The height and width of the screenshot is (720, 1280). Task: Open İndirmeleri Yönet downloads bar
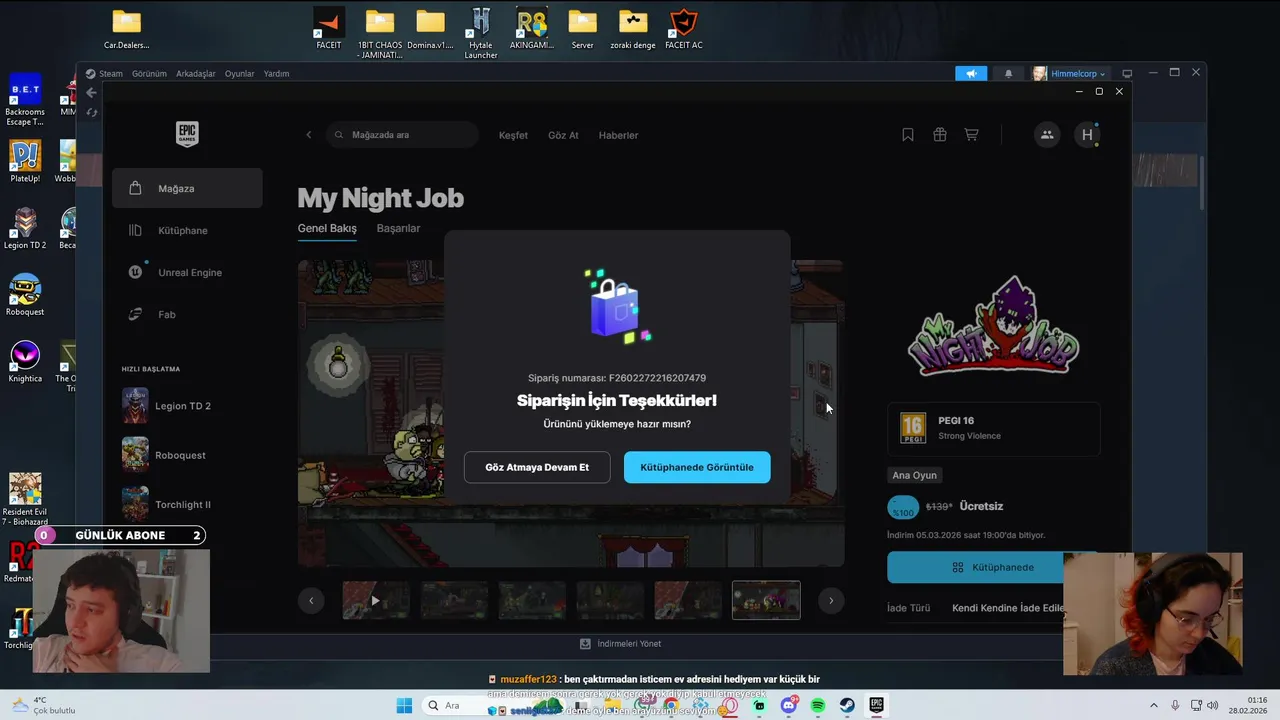(621, 644)
